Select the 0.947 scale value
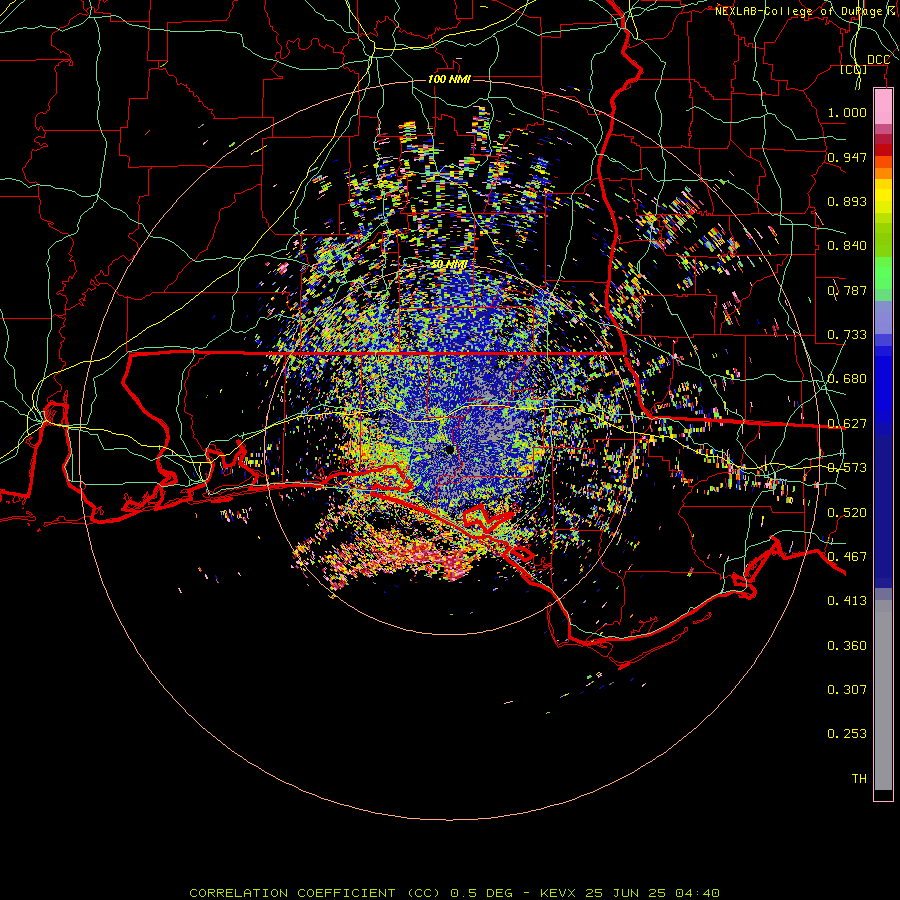The image size is (900, 900). pos(847,157)
